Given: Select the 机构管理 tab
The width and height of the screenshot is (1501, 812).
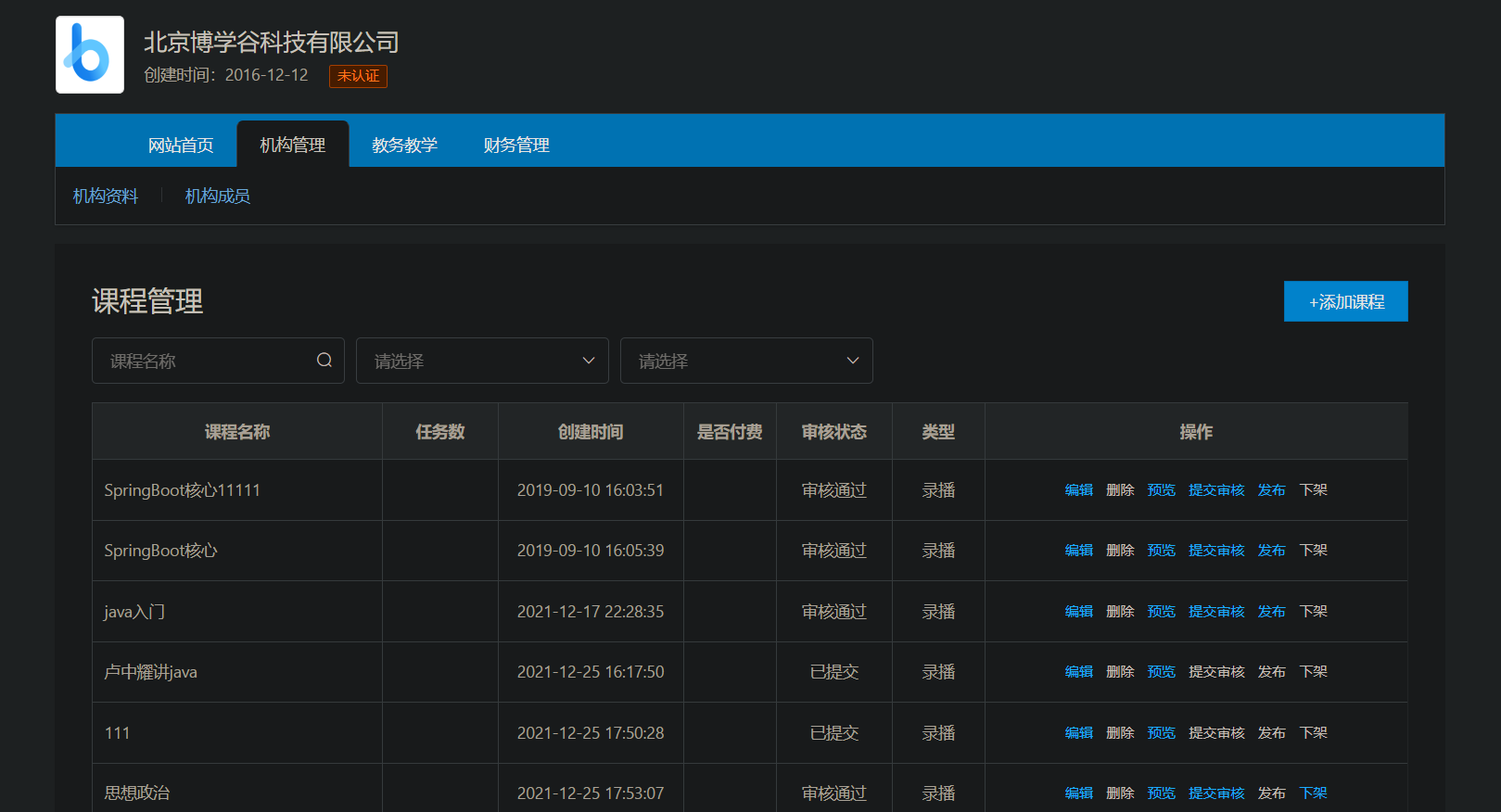Looking at the screenshot, I should [293, 145].
